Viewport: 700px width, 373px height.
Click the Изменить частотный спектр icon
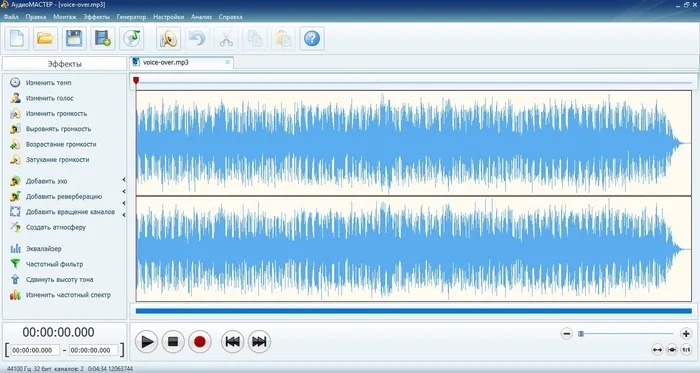[x=15, y=295]
